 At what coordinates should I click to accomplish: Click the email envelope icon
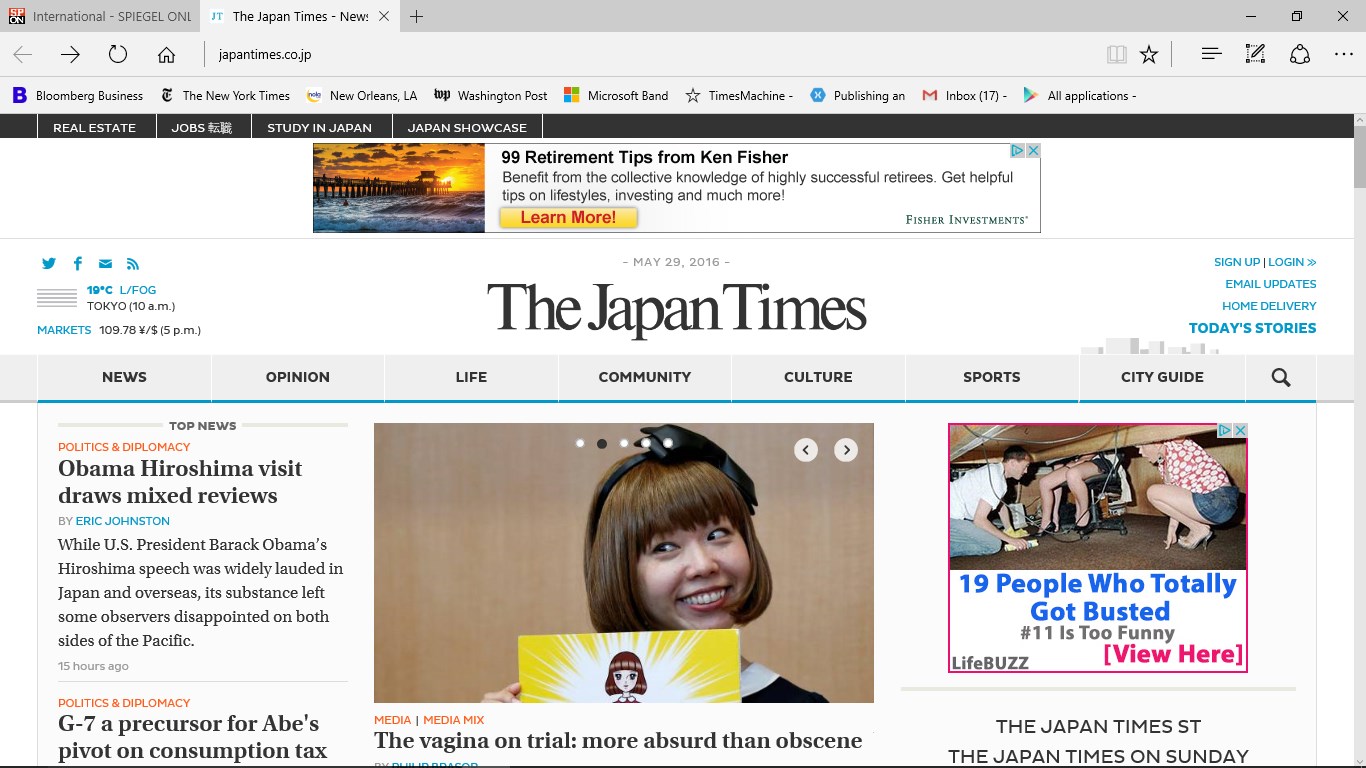pyautogui.click(x=105, y=263)
